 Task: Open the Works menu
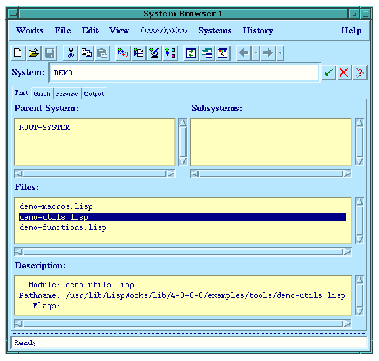pyautogui.click(x=30, y=30)
